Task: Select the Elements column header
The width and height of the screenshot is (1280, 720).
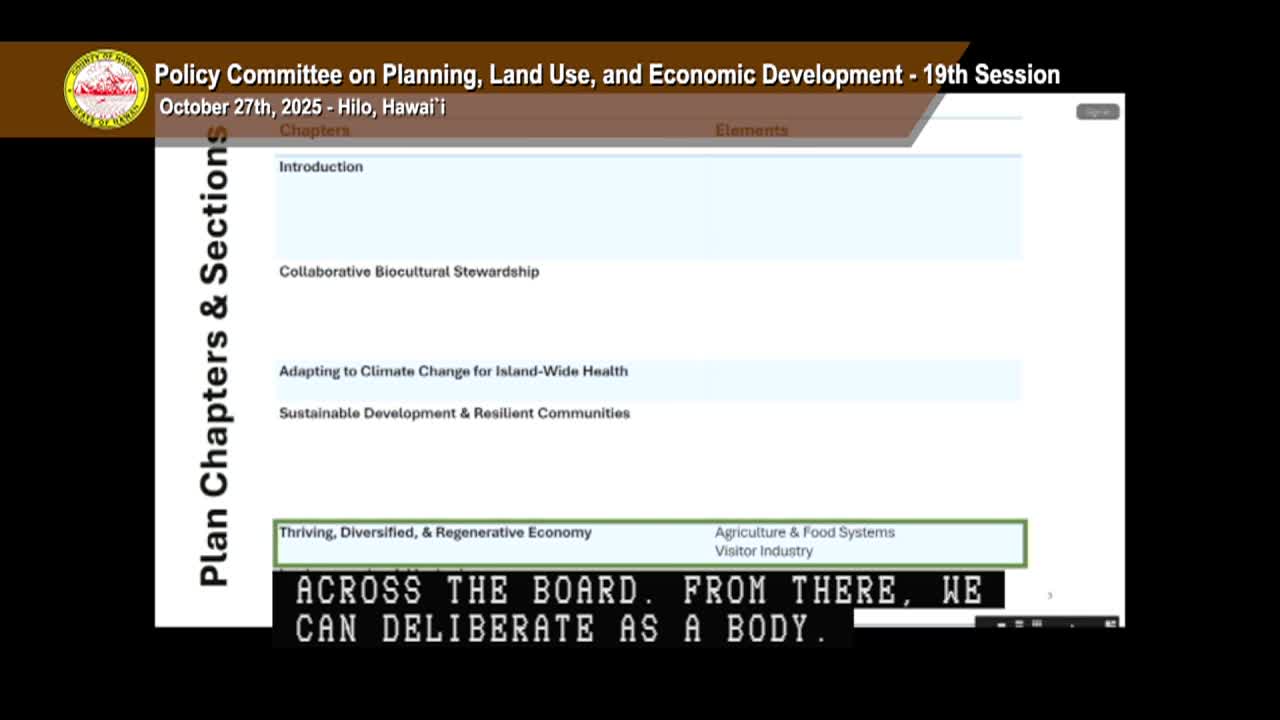Action: point(751,130)
